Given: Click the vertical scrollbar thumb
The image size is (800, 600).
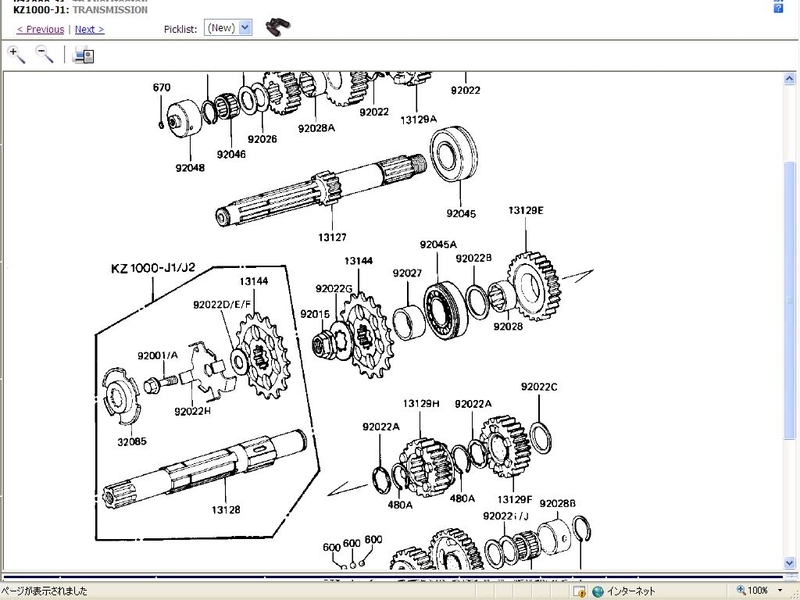Looking at the screenshot, I should (789, 299).
